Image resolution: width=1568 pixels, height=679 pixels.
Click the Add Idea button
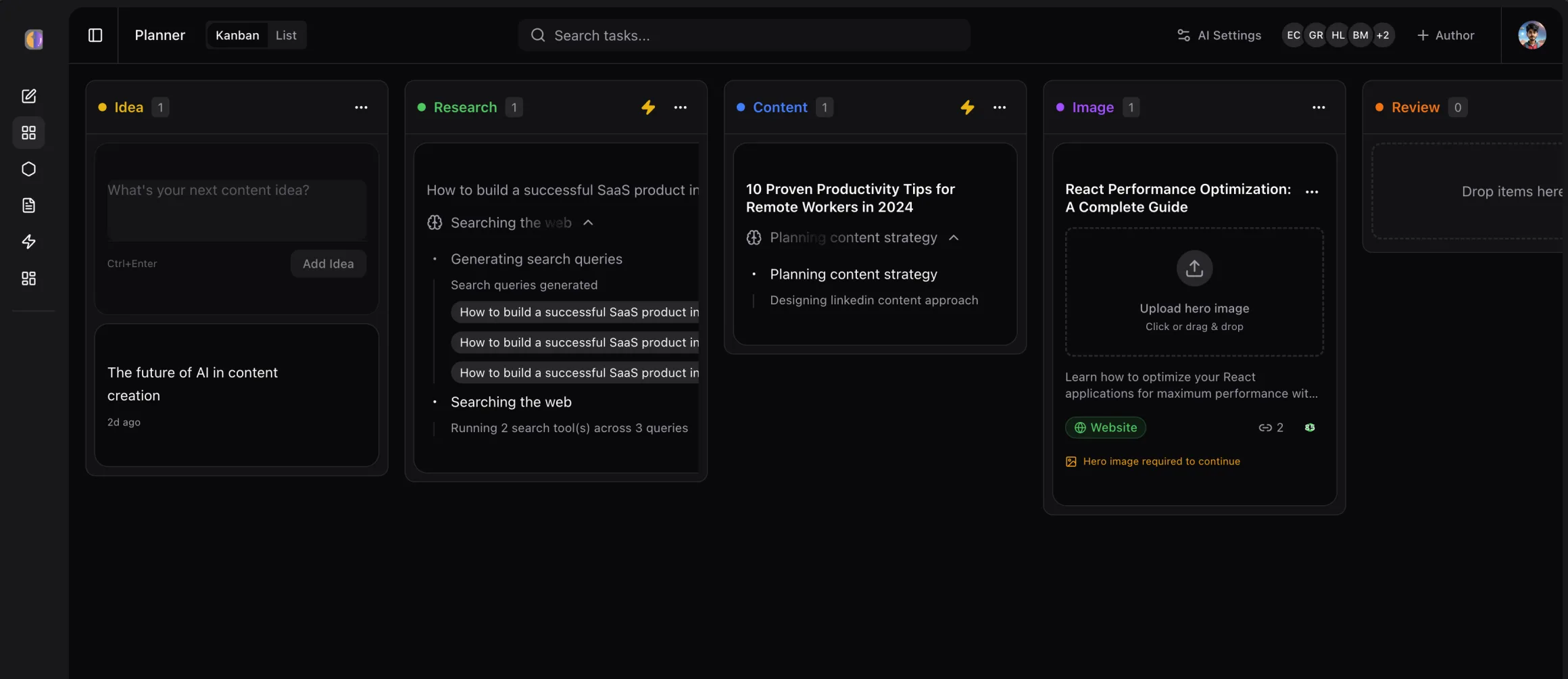tap(328, 264)
